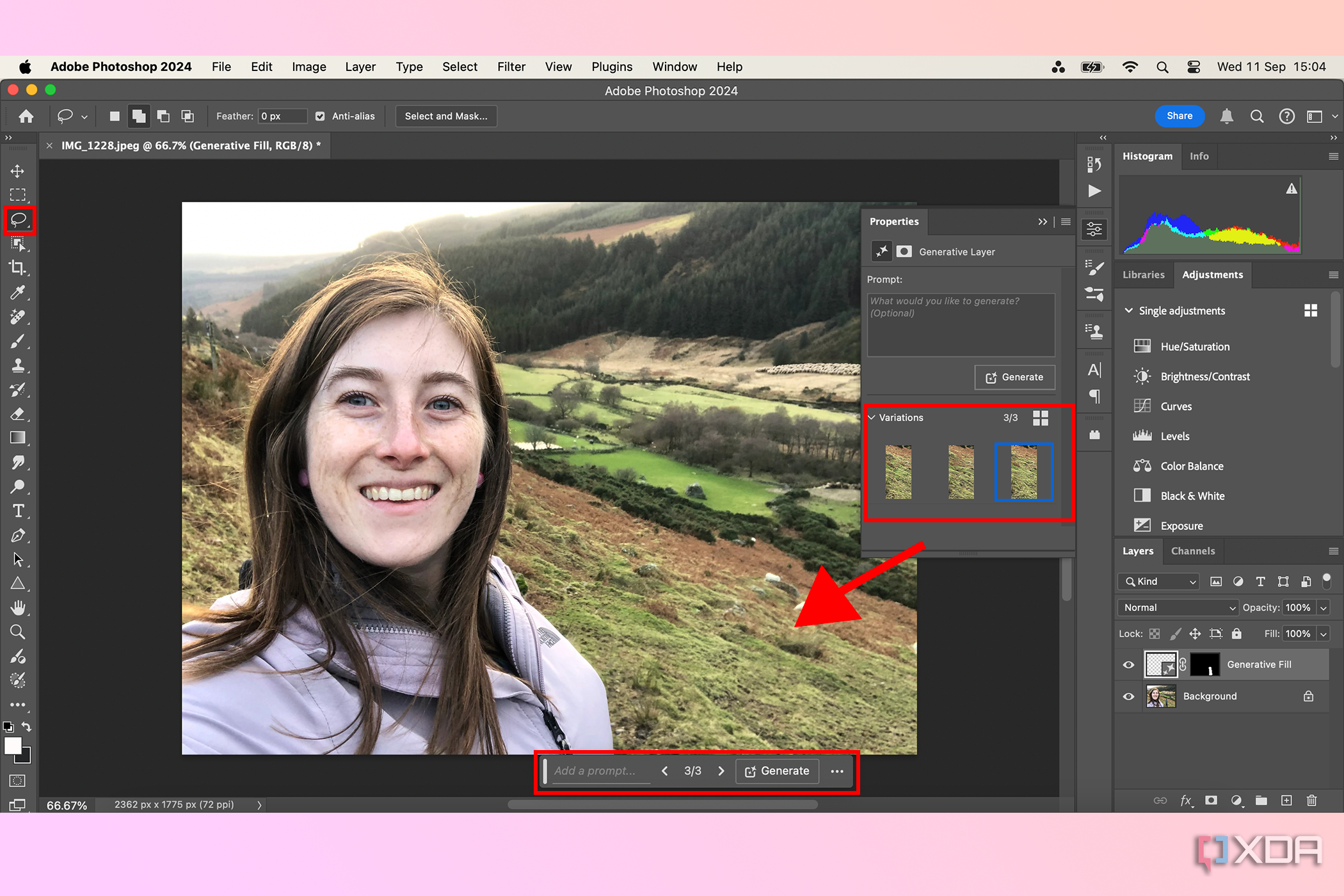This screenshot has height=896, width=1344.
Task: Open the Lasso tool preset dropdown
Action: pos(84,116)
